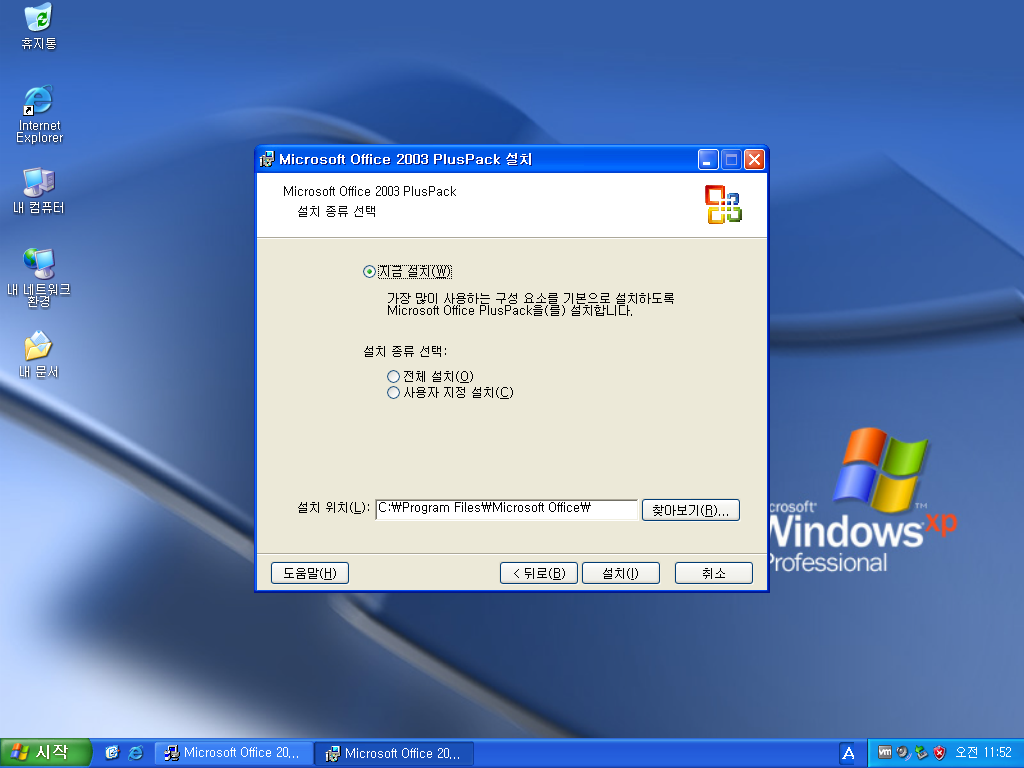This screenshot has width=1024, height=768.
Task: Click the Microsoft Office 2003 PlusPack header text
Action: pos(370,191)
